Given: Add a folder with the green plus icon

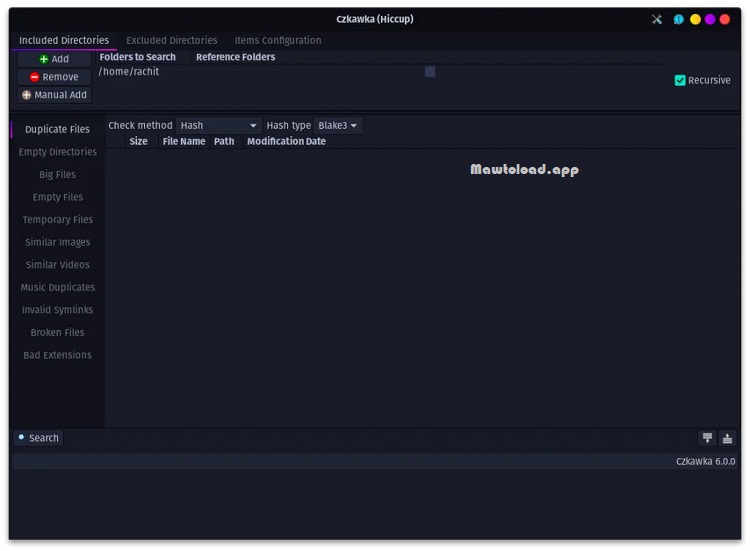Looking at the screenshot, I should [54, 59].
